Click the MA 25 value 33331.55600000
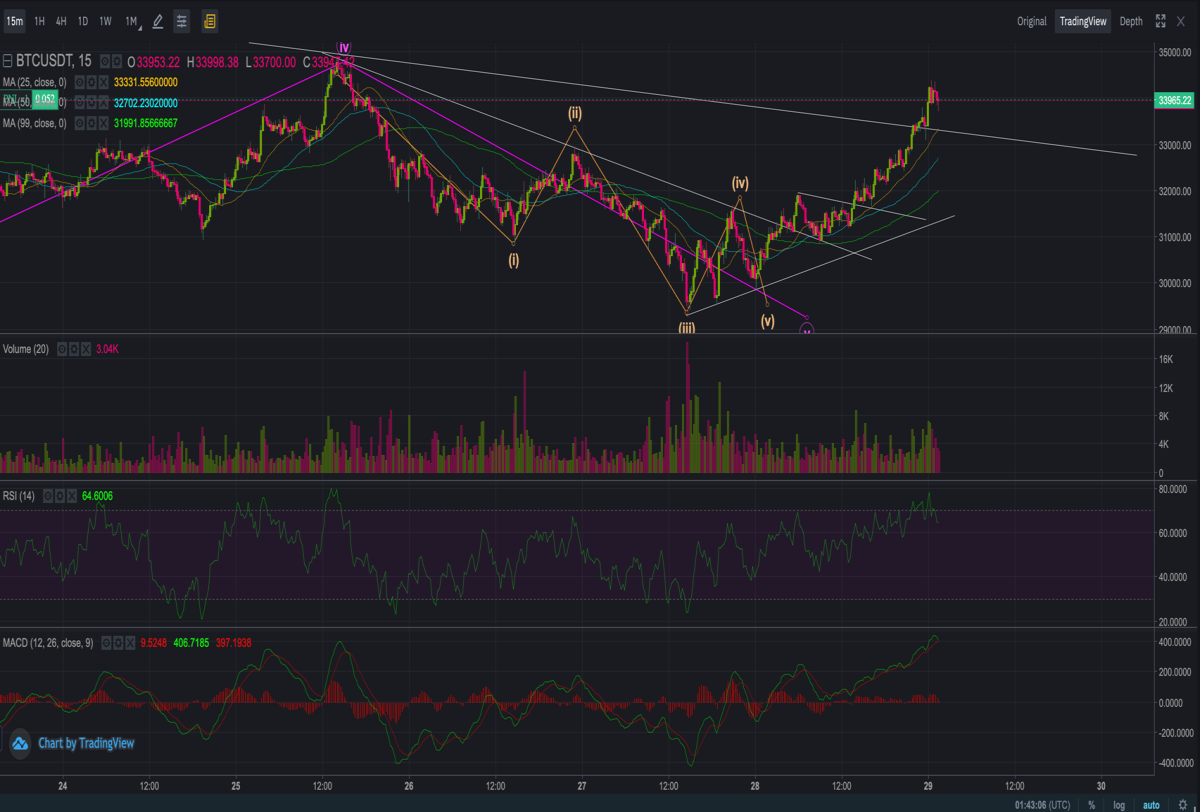Viewport: 1200px width, 812px height. click(x=146, y=82)
